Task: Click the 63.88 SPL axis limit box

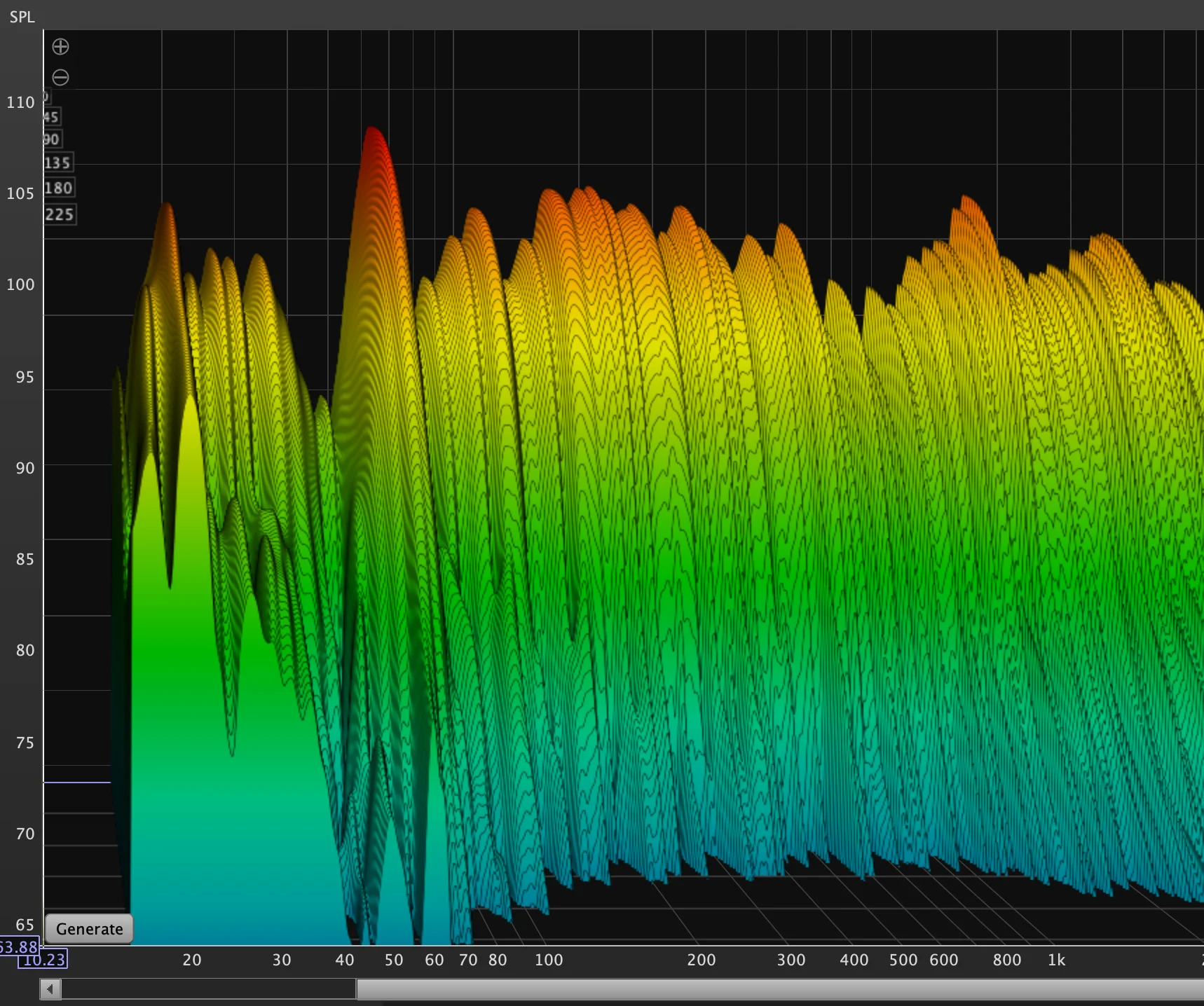Action: pos(19,947)
